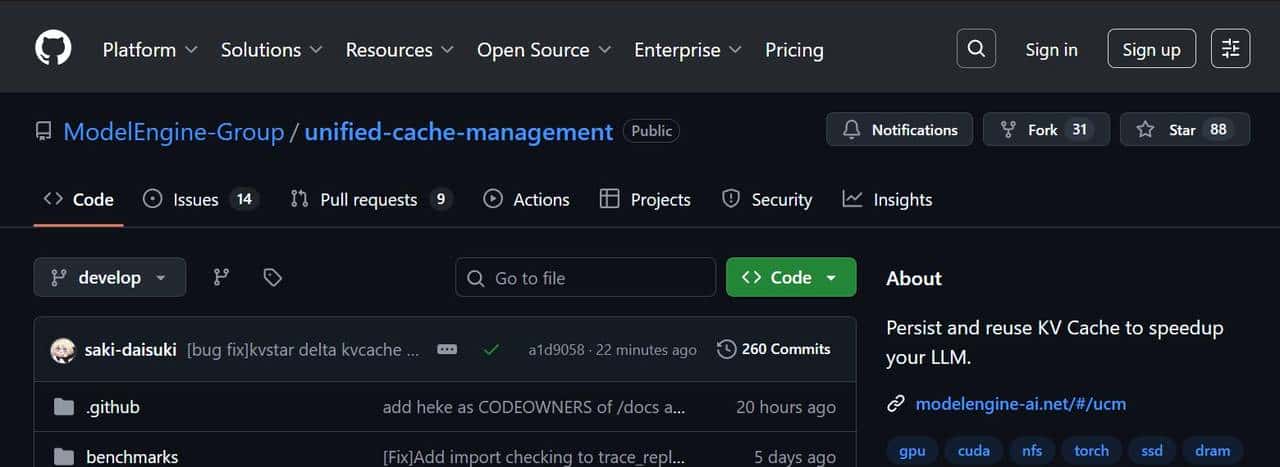Expand the Platform menu

(150, 50)
